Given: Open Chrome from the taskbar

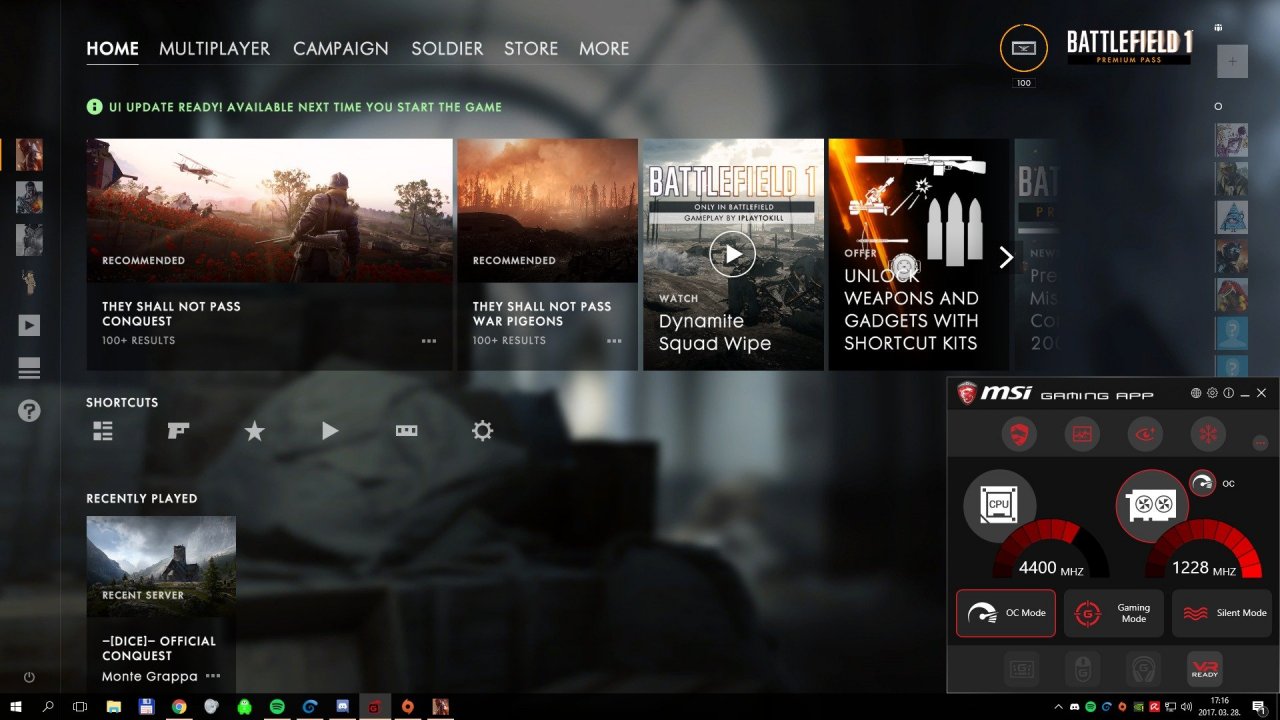Looking at the screenshot, I should tap(179, 706).
